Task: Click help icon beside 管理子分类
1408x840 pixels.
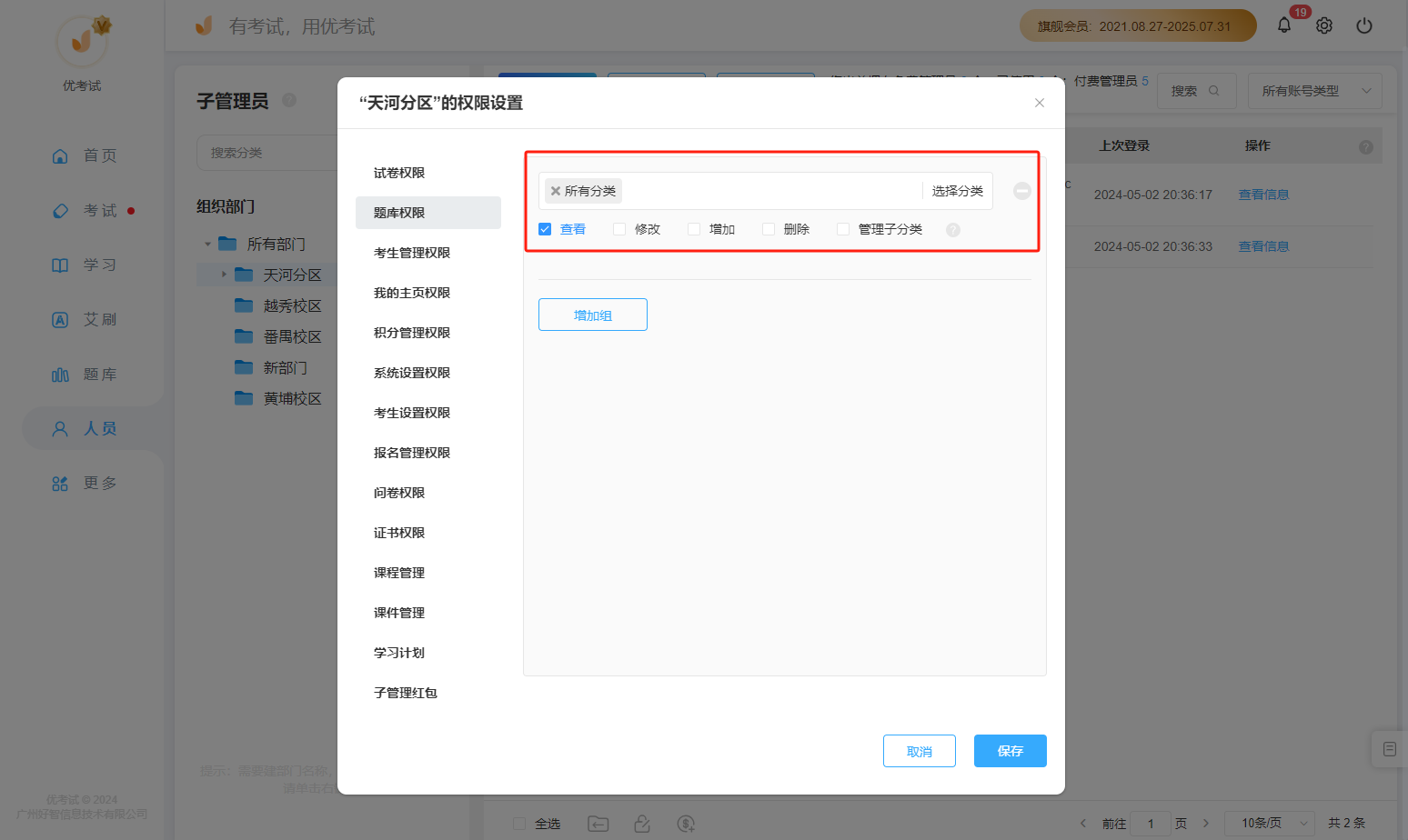Action: 953,230
